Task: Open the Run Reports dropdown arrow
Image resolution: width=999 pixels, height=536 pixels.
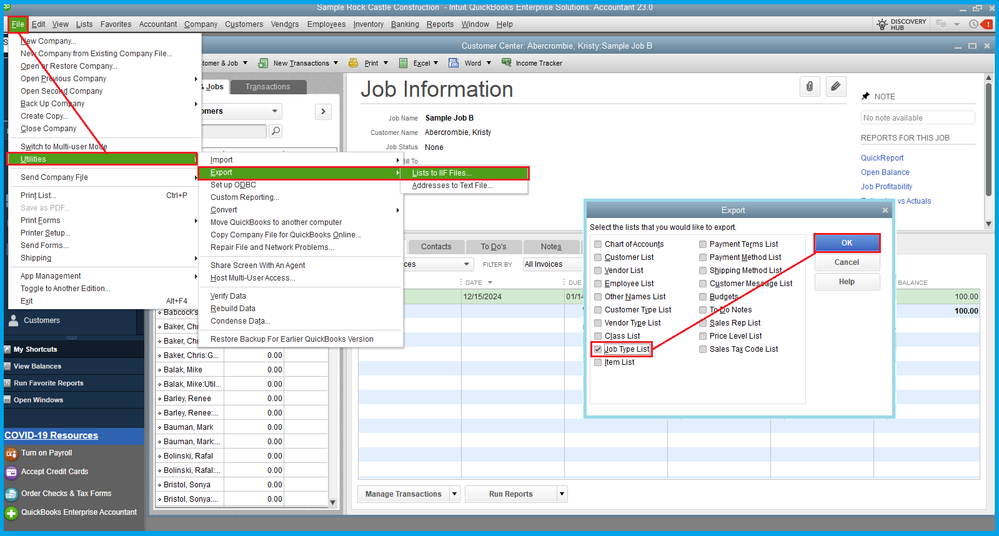Action: 562,494
